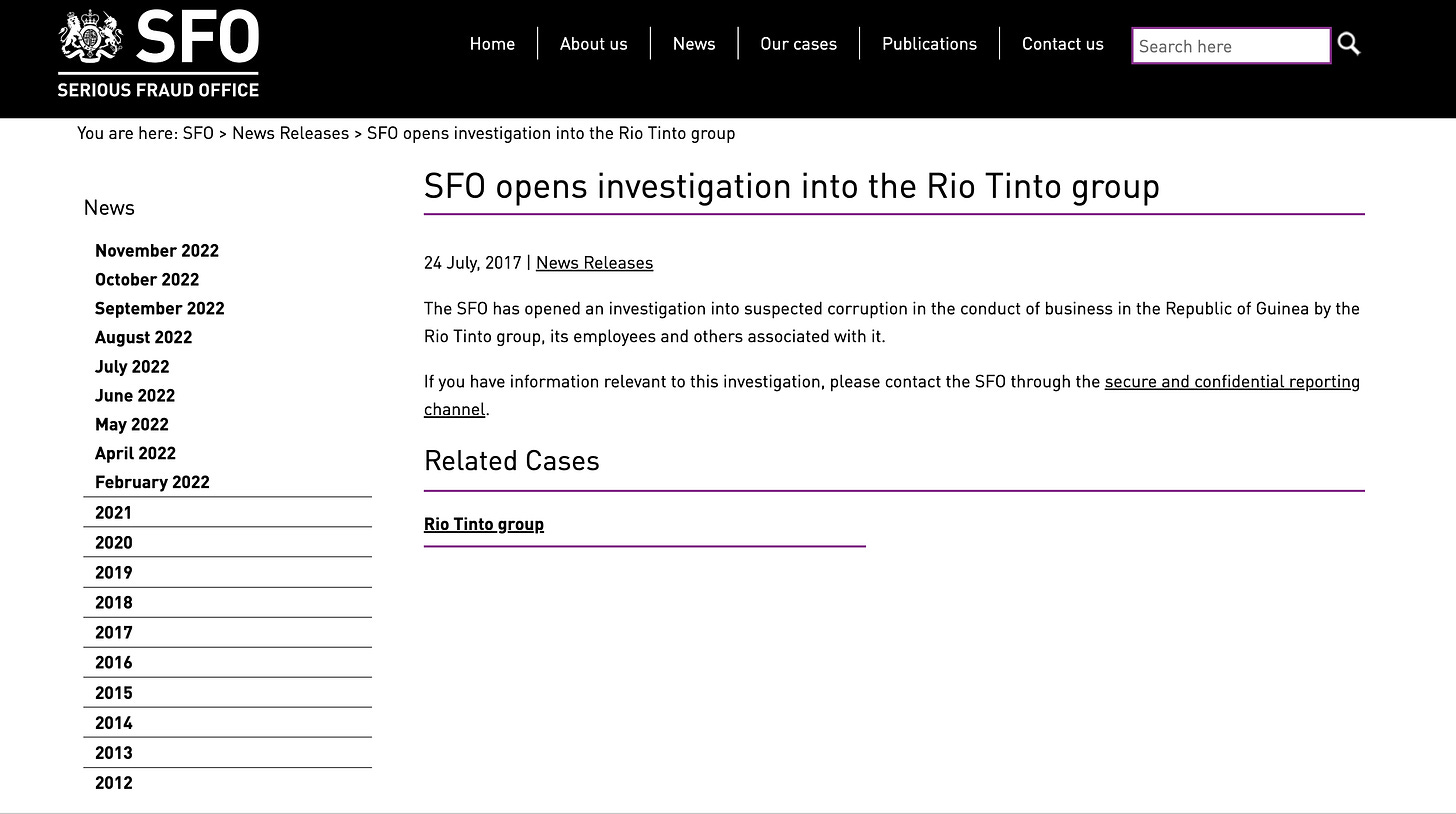Image resolution: width=1456 pixels, height=814 pixels.
Task: Open the secure and confidential reporting channel link
Action: pos(1232,382)
